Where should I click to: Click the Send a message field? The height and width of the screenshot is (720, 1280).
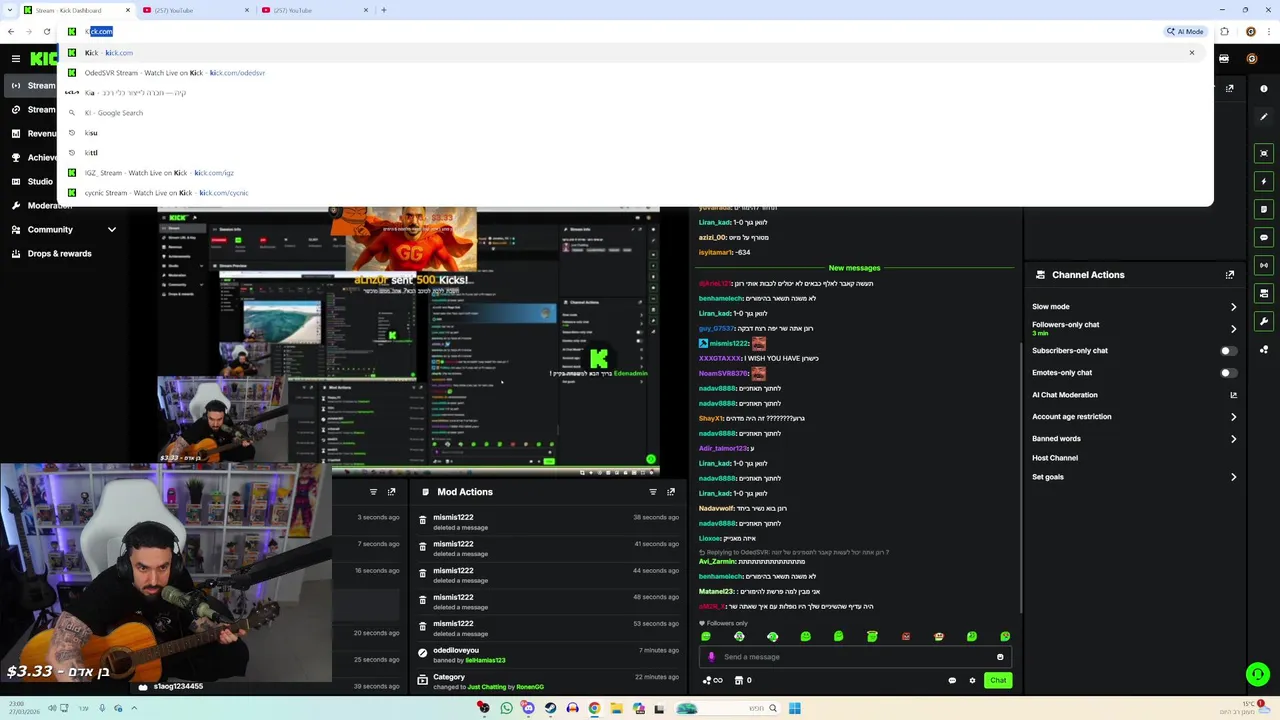click(855, 657)
